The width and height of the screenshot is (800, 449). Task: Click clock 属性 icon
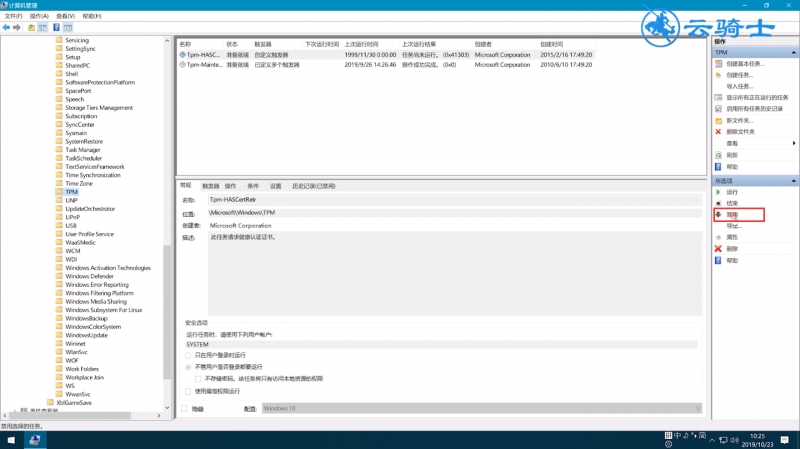tap(718, 237)
